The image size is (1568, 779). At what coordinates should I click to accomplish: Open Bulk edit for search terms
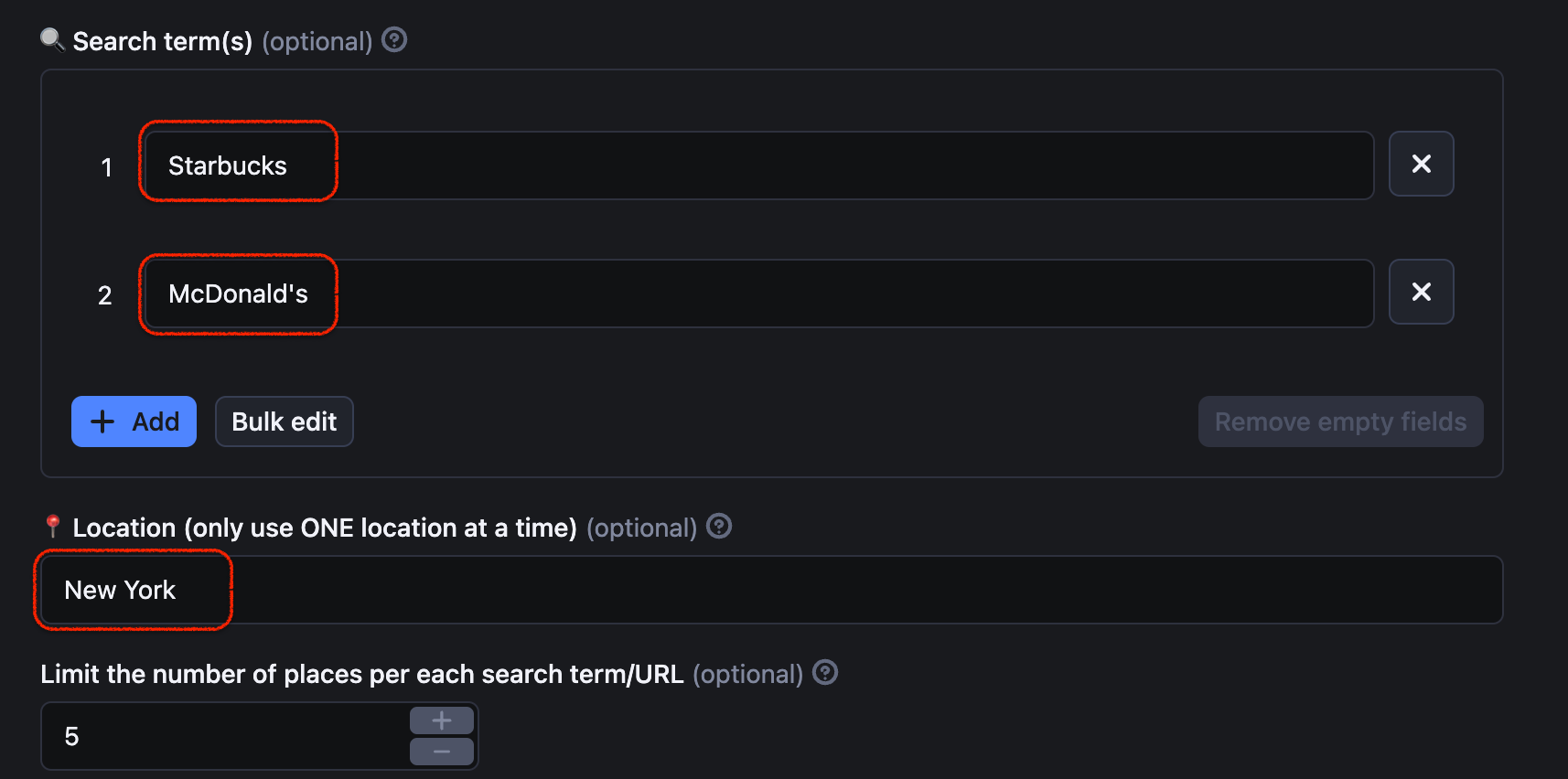284,422
